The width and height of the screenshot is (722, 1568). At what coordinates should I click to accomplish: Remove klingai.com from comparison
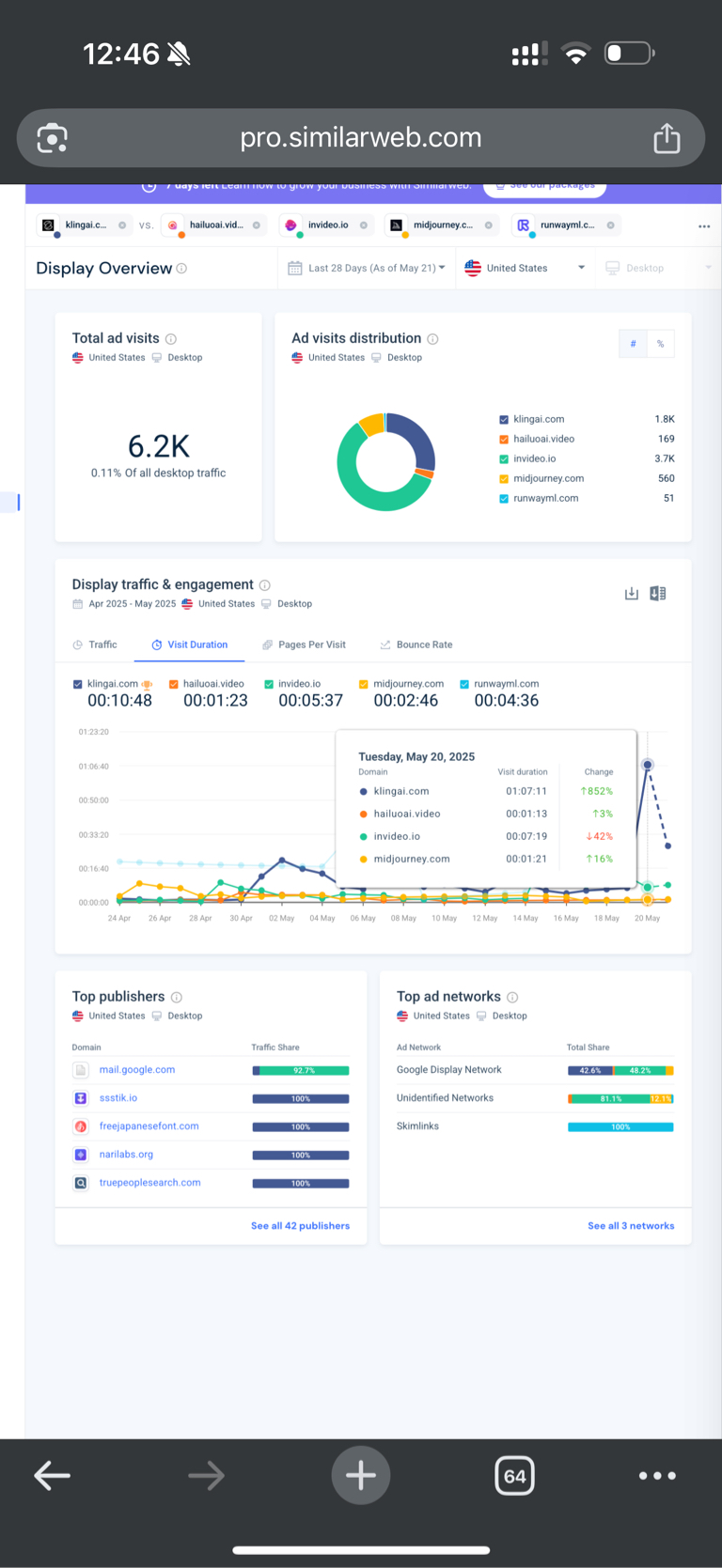[x=122, y=225]
